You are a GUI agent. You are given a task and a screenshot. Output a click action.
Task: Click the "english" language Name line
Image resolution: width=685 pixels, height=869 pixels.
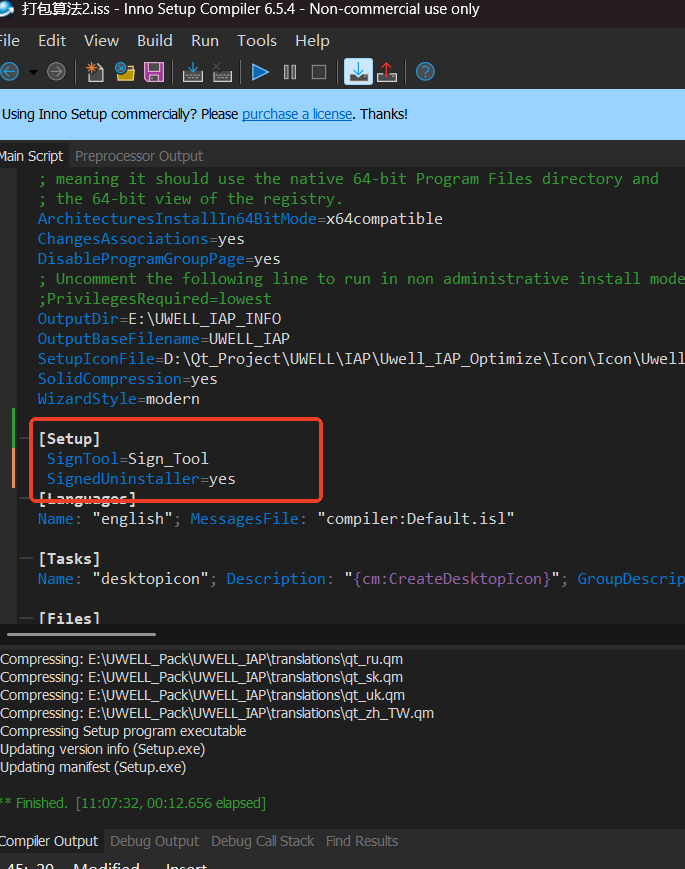276,519
